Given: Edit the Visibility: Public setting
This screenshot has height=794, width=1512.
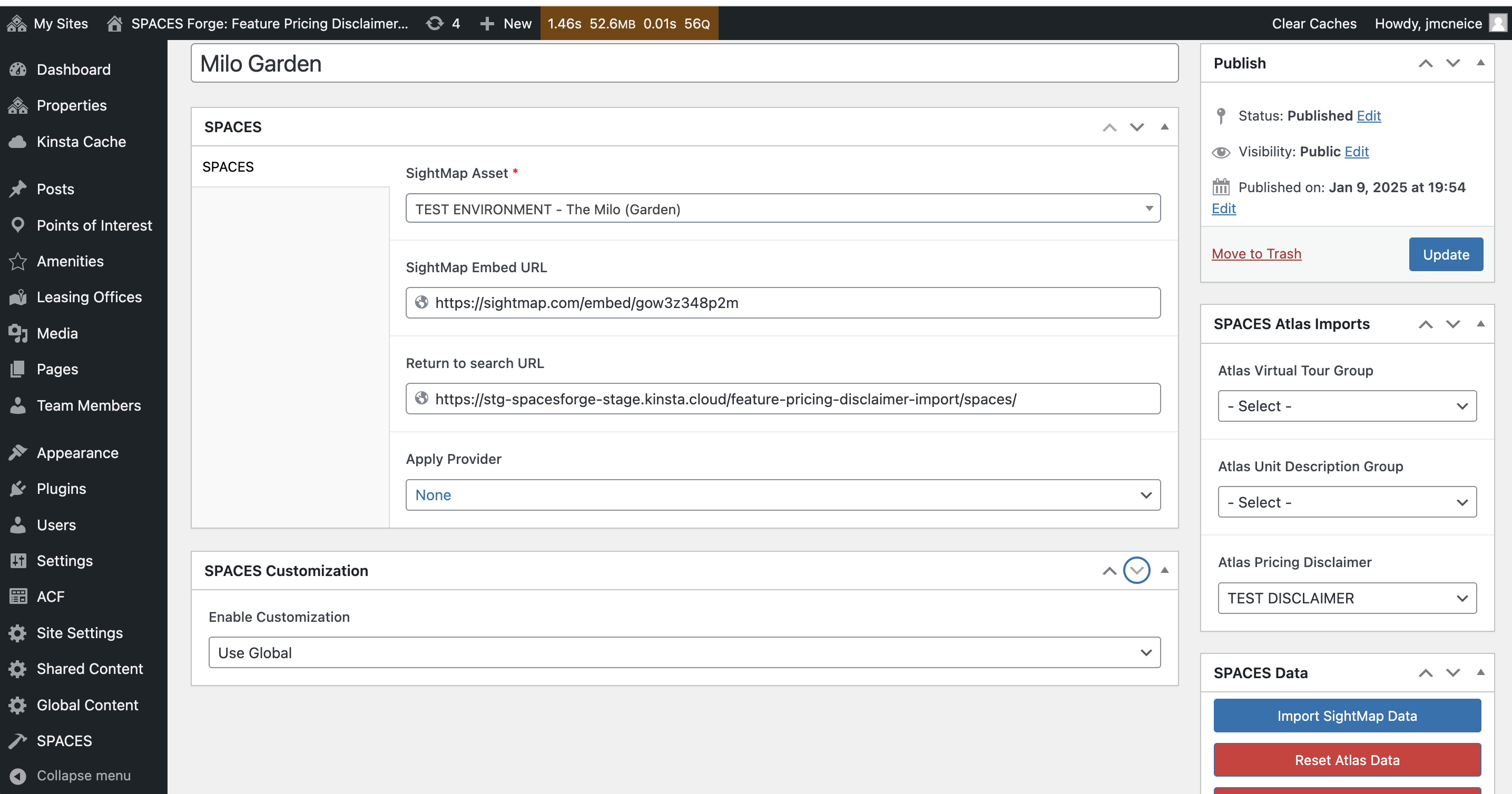Looking at the screenshot, I should 1357,151.
